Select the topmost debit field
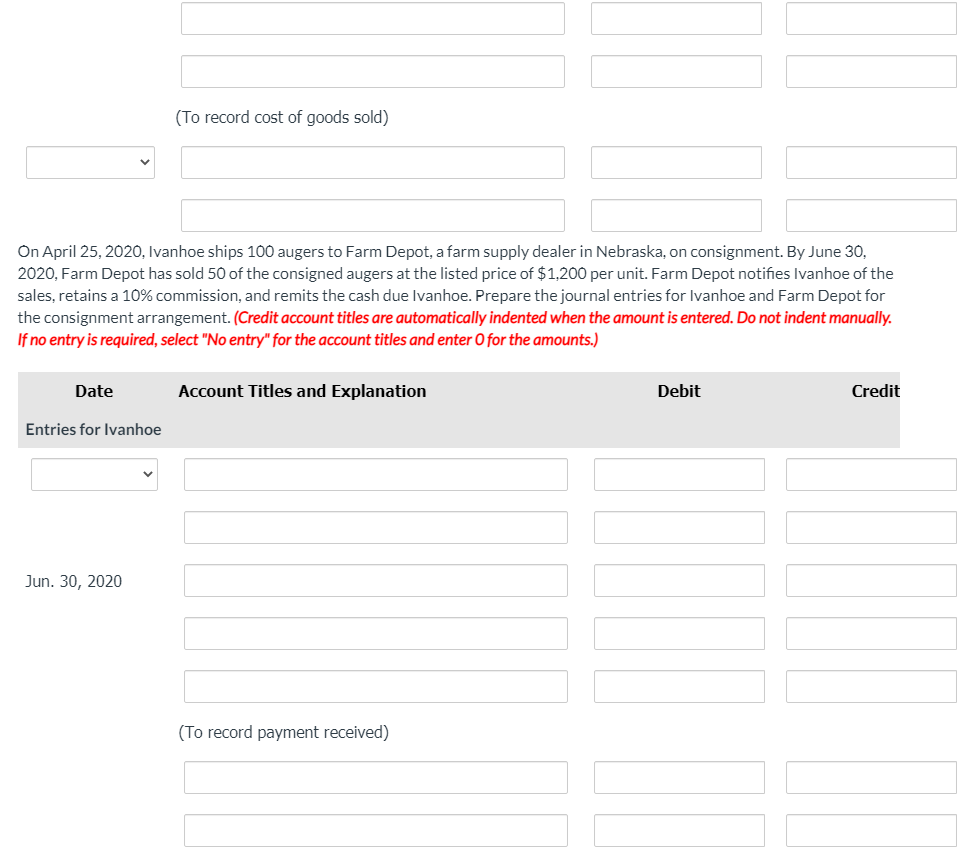Viewport: 965px width, 862px height. tap(676, 18)
